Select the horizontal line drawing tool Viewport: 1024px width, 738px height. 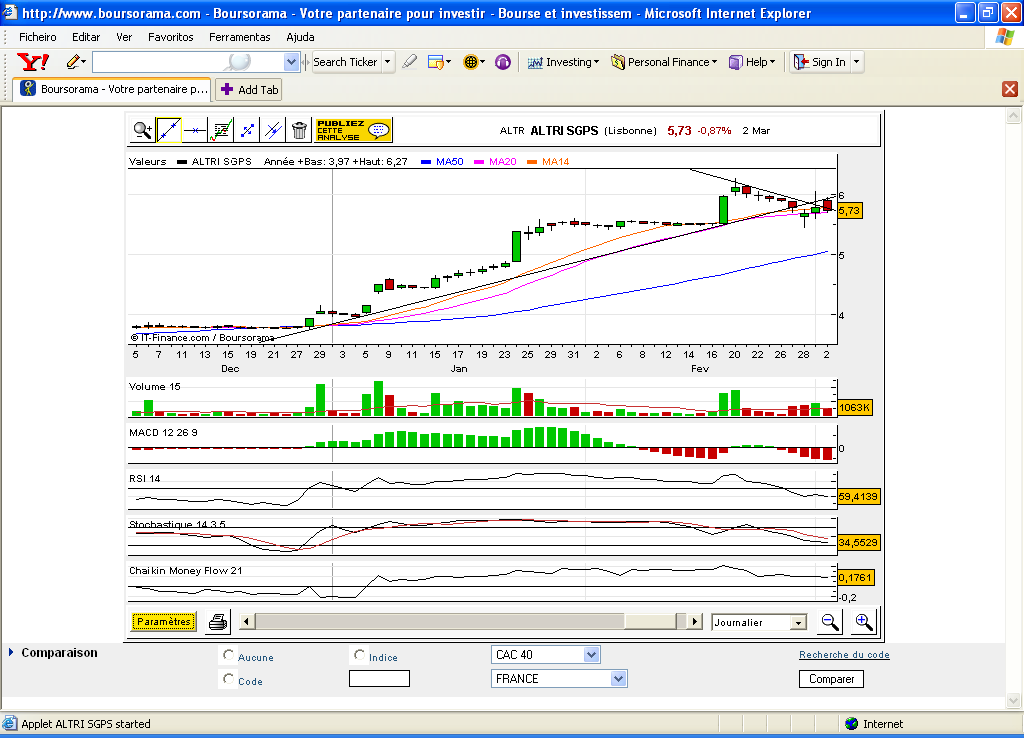click(195, 130)
